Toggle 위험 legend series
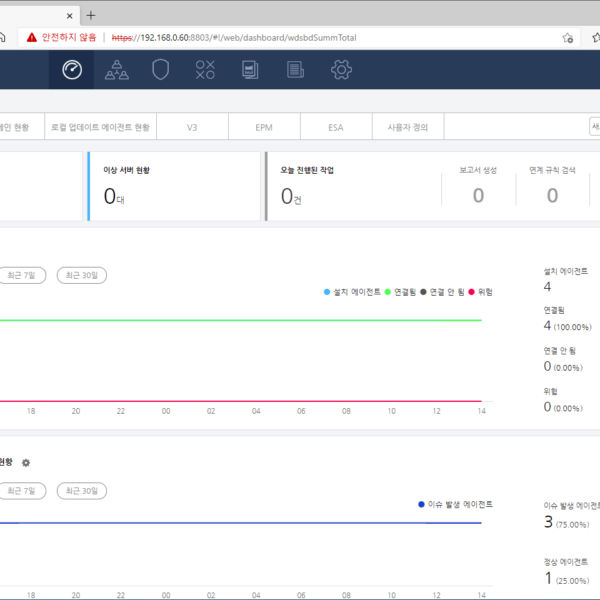Screen dimensions: 600x600 pos(481,292)
